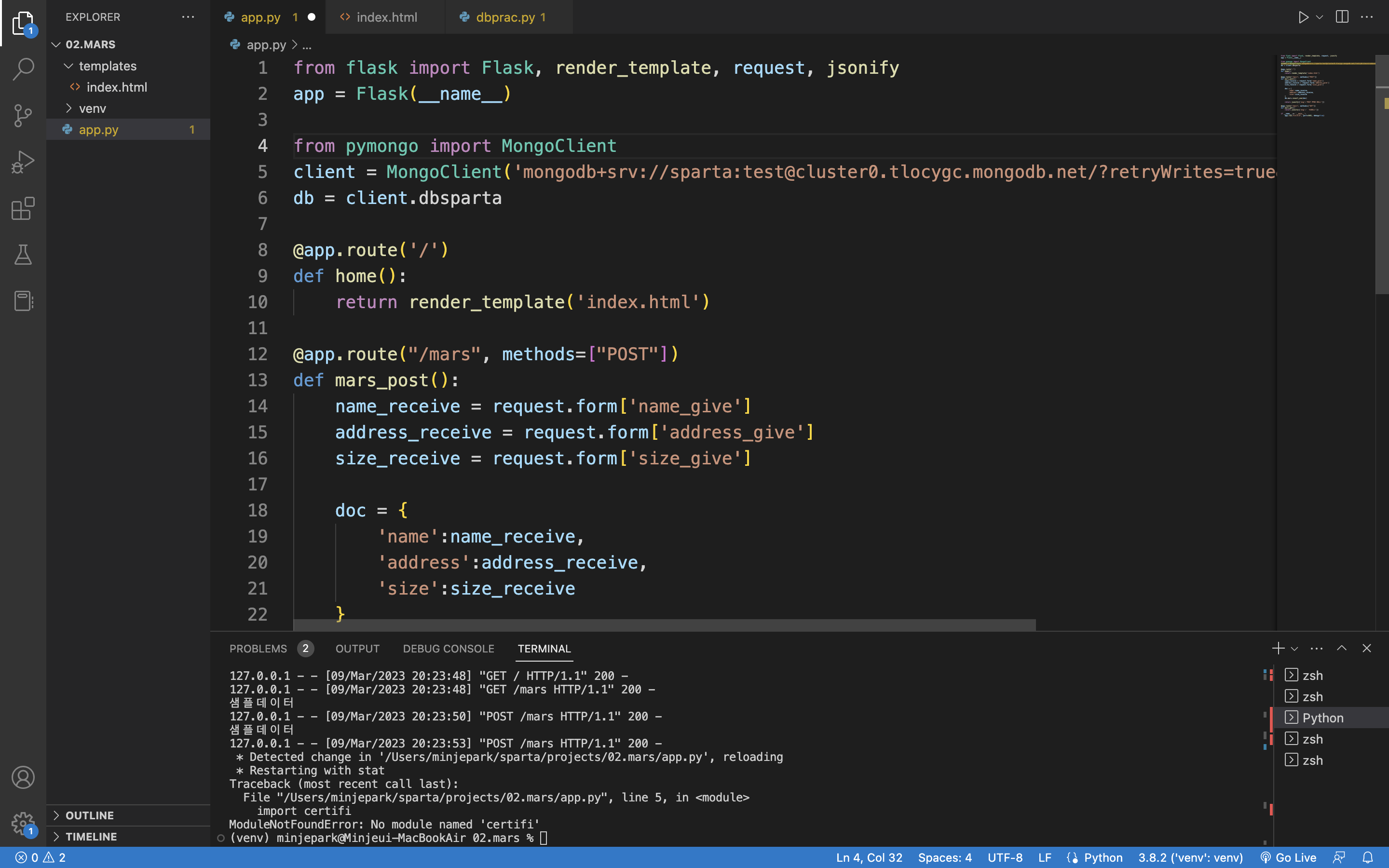Open index.html in the explorer tree

coord(129,87)
